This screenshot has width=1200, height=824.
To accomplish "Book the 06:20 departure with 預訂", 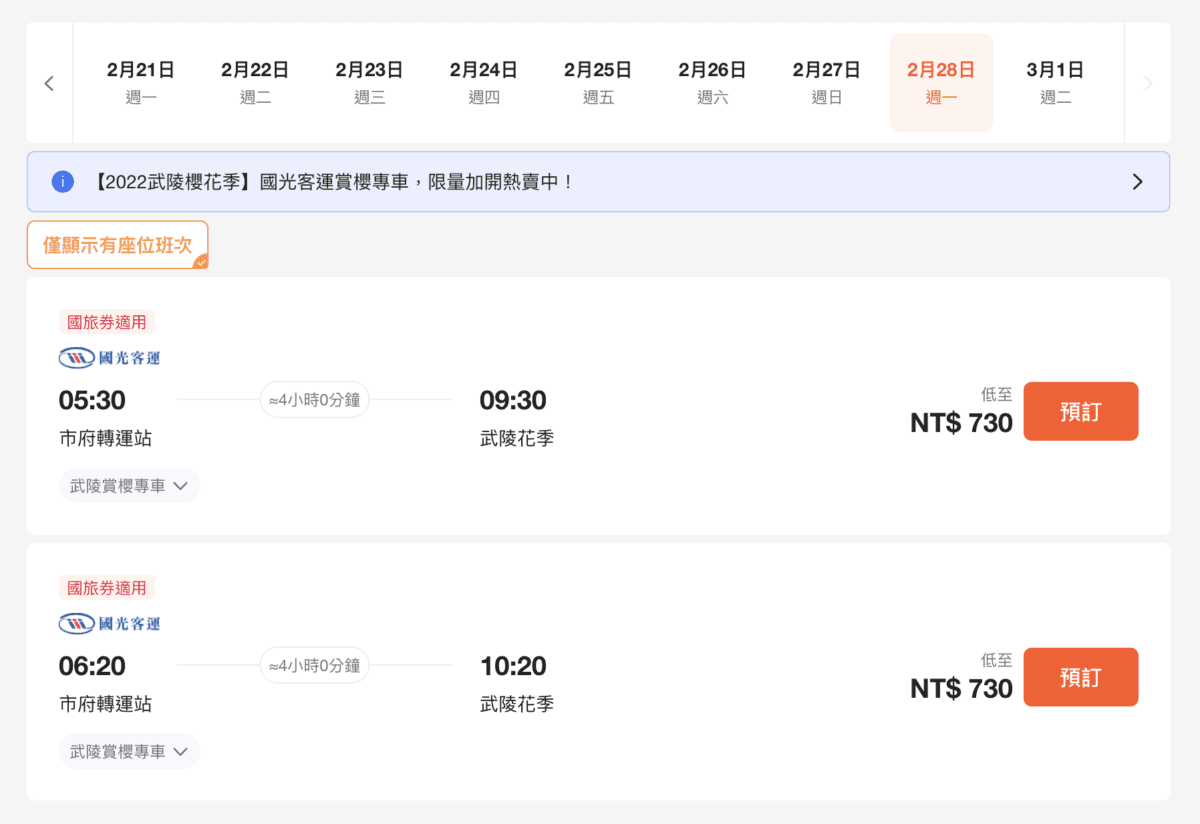I will click(x=1080, y=677).
